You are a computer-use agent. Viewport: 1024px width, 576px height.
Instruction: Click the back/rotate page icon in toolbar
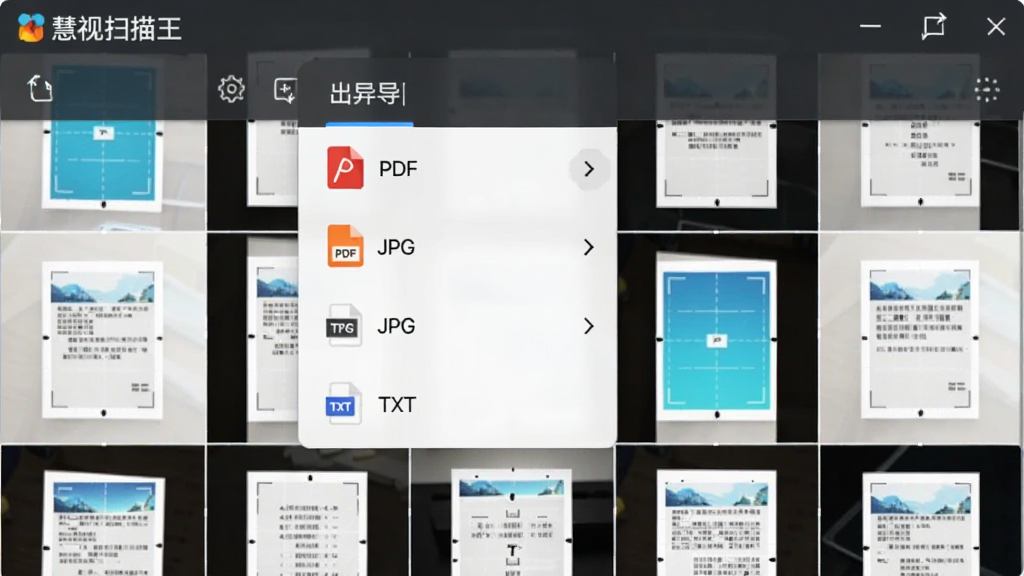coord(39,89)
